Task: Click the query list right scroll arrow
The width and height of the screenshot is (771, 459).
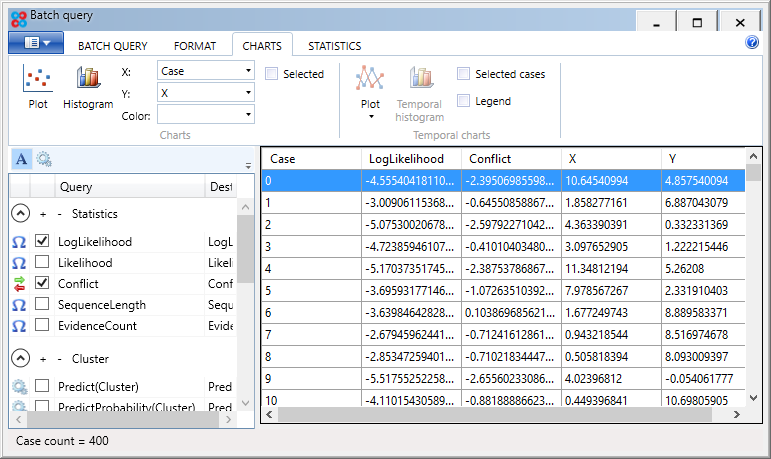Action: point(228,420)
